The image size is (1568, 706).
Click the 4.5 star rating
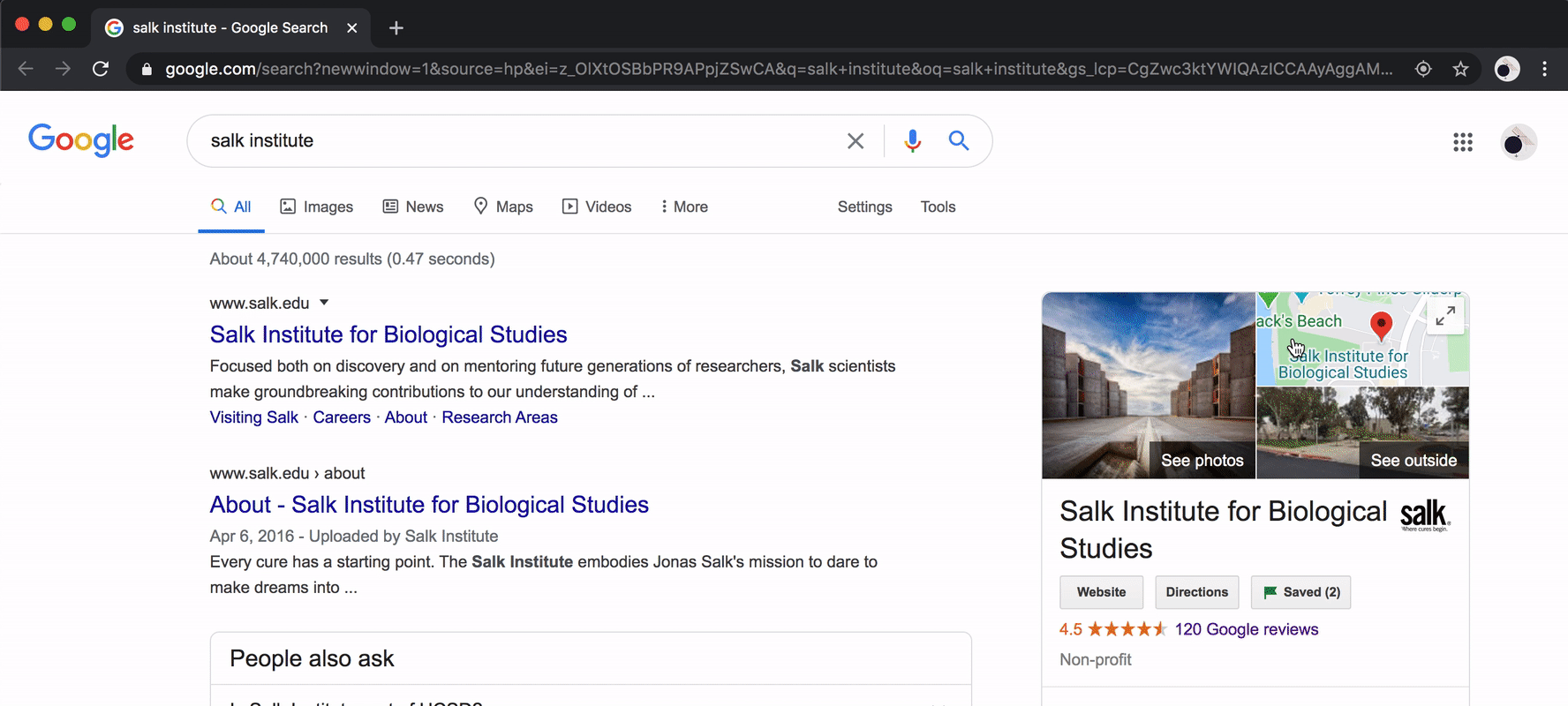(x=1113, y=629)
